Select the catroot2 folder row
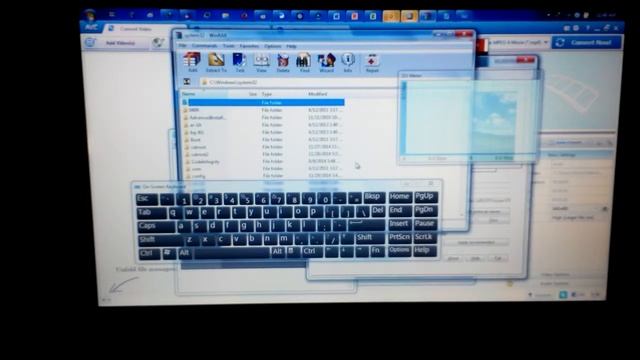Screen dimensions: 640x360 [x=264, y=154]
